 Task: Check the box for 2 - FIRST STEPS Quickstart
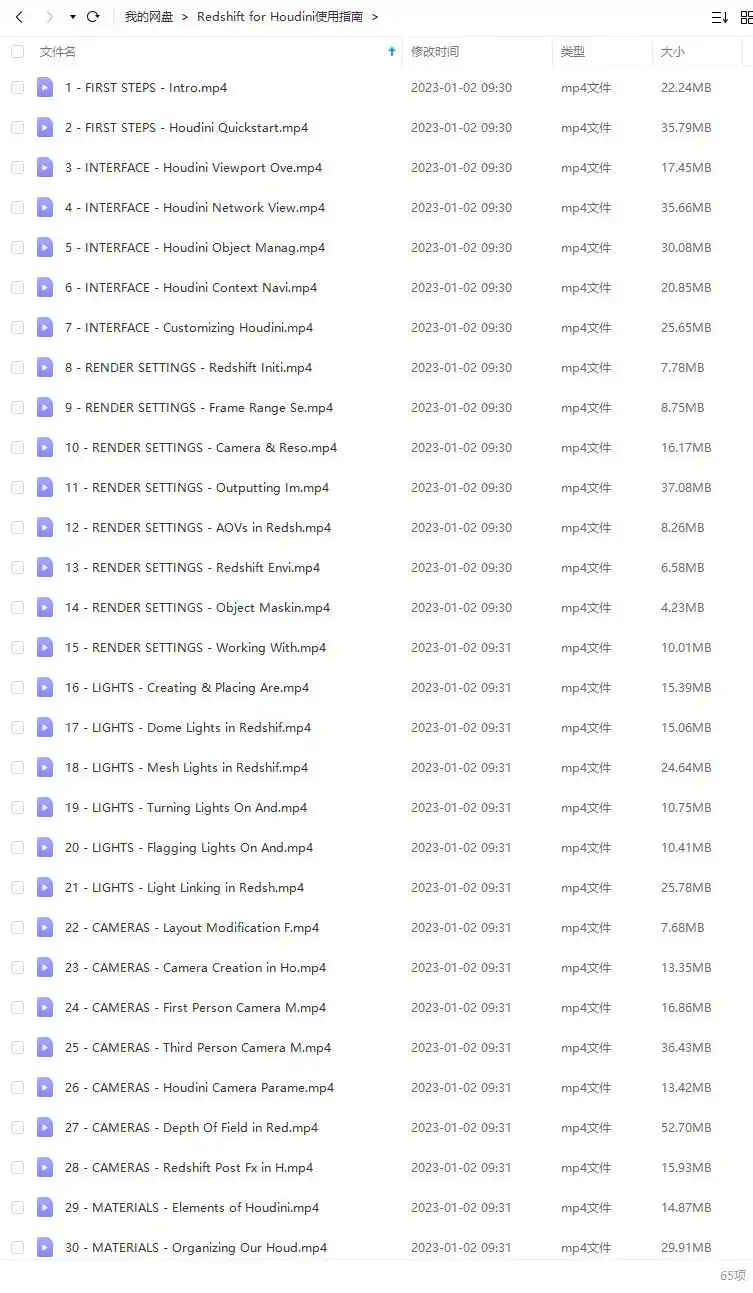tap(17, 128)
